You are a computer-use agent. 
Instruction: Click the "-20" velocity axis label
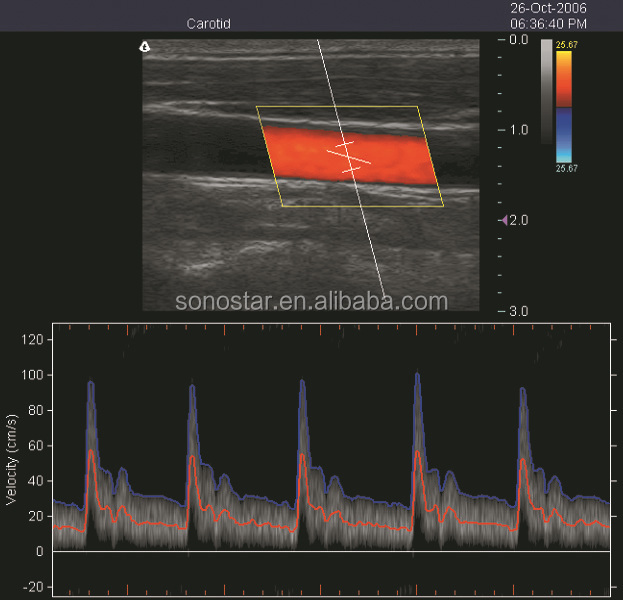[33, 587]
